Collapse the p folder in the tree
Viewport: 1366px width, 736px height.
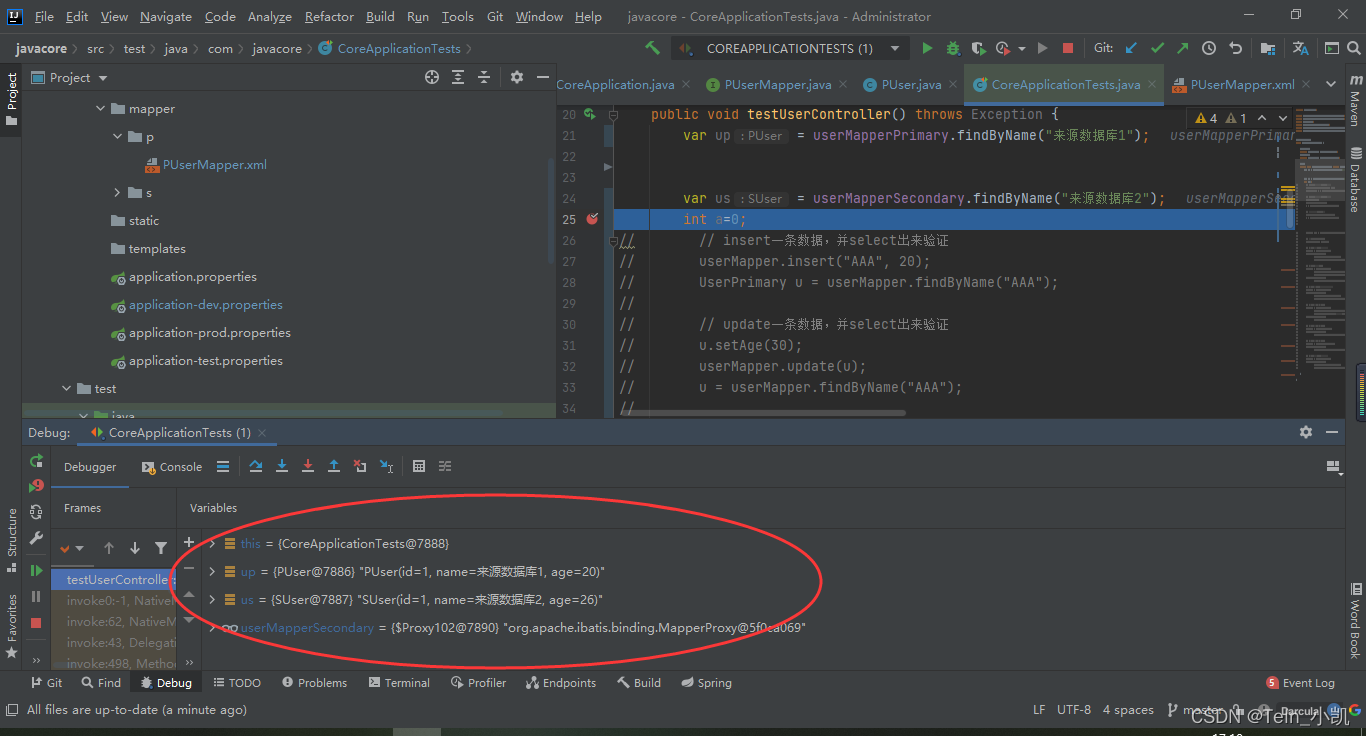117,137
